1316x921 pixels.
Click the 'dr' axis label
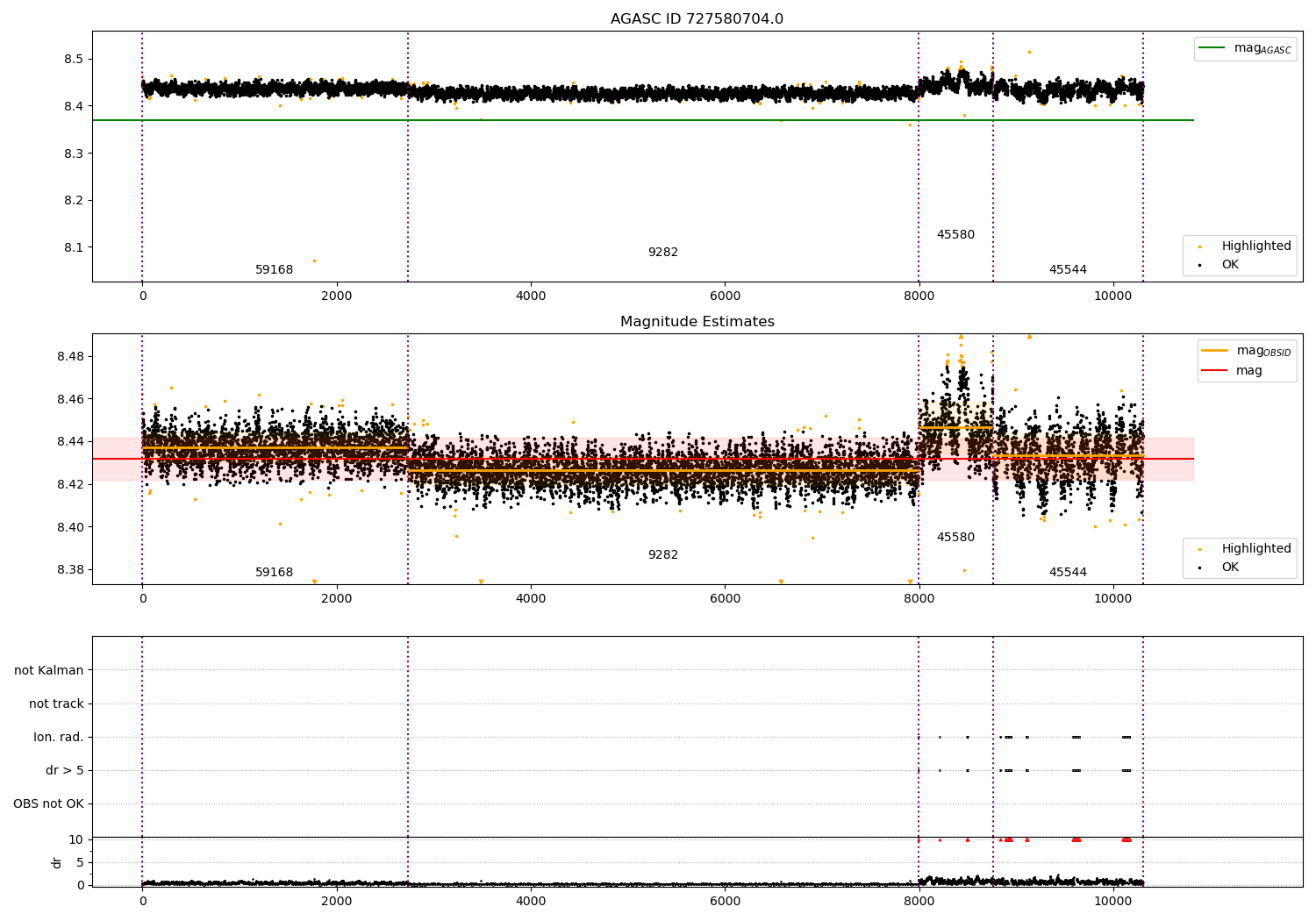(x=57, y=862)
